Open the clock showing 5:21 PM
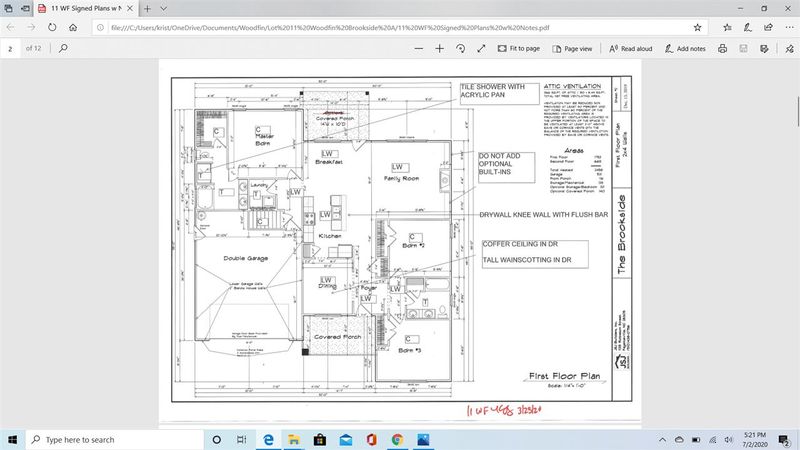This screenshot has height=450, width=800. [755, 439]
